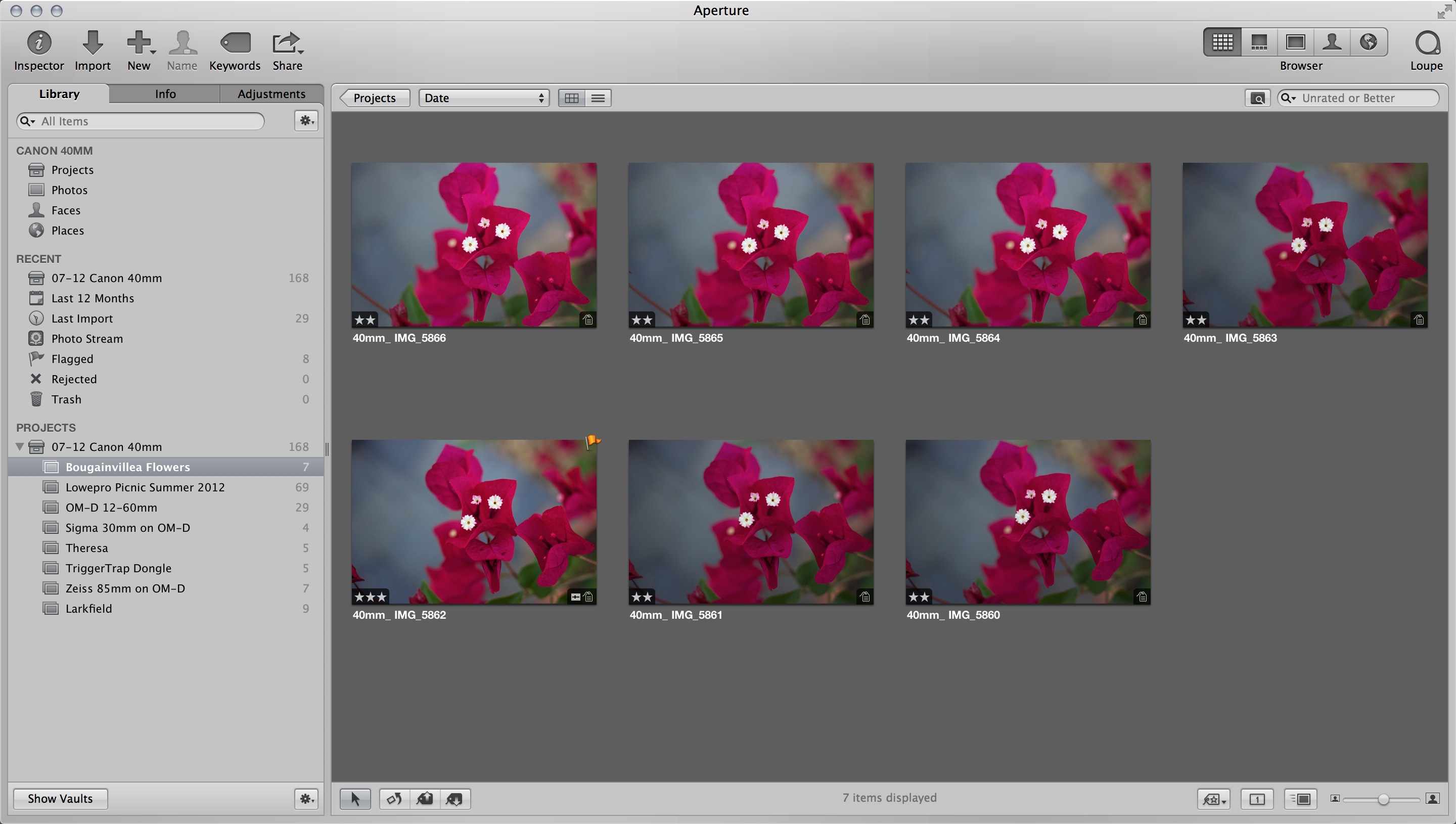Select the 40mm_IMG_5862 flagged thumbnail

coord(474,521)
